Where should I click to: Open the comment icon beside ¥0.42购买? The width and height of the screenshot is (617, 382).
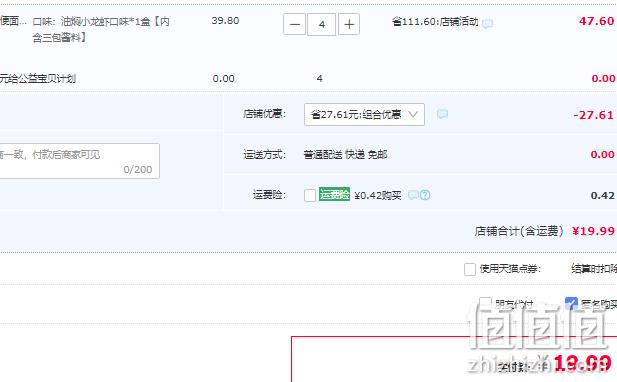click(x=413, y=195)
